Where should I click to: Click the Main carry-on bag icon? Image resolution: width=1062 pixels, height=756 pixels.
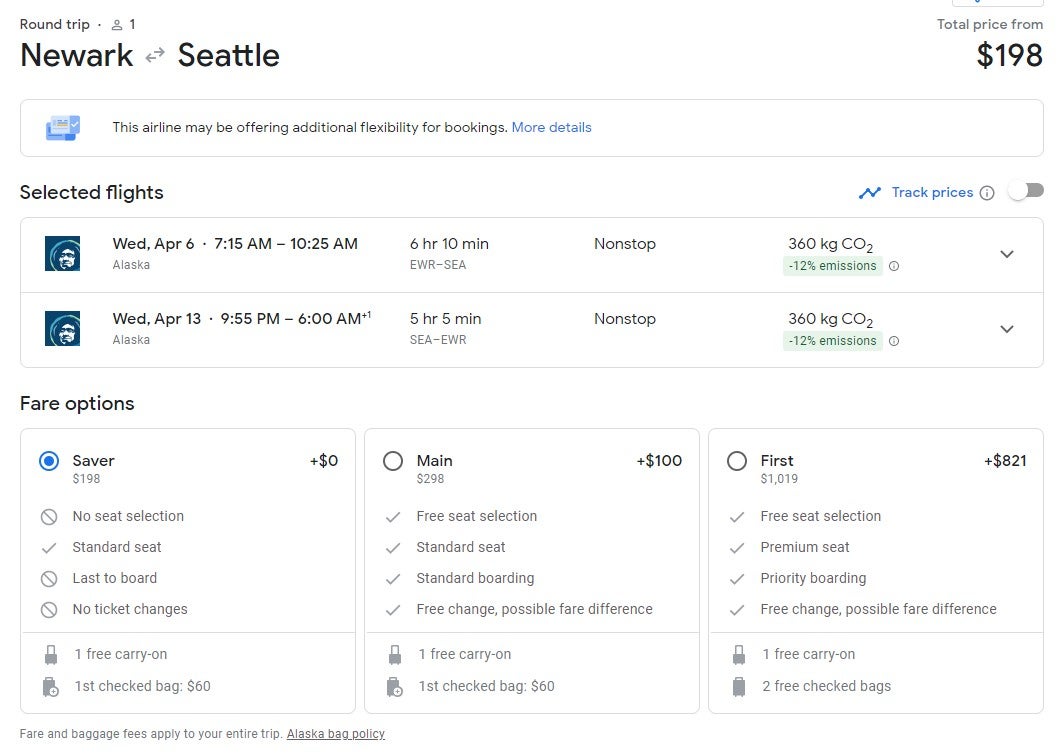click(395, 654)
